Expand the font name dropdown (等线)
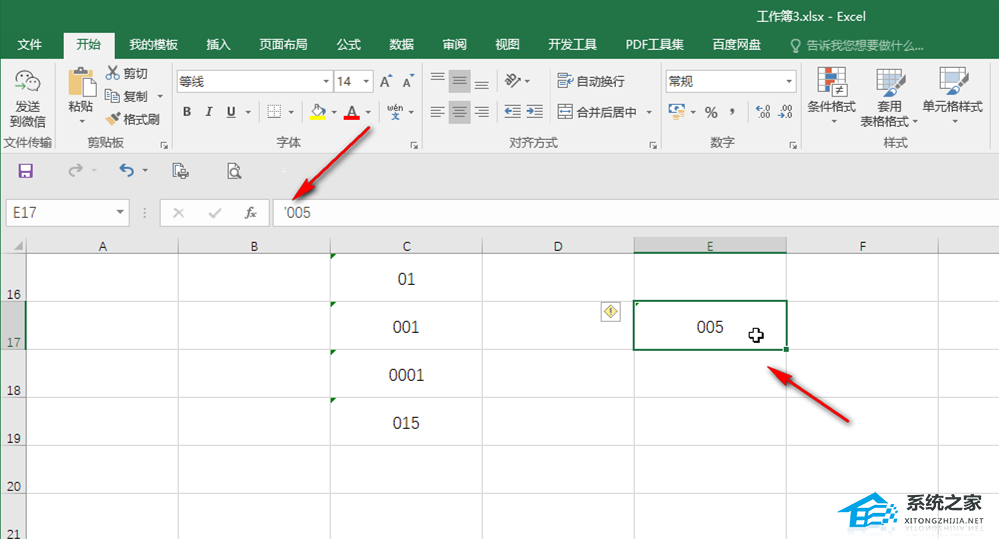 pos(326,82)
